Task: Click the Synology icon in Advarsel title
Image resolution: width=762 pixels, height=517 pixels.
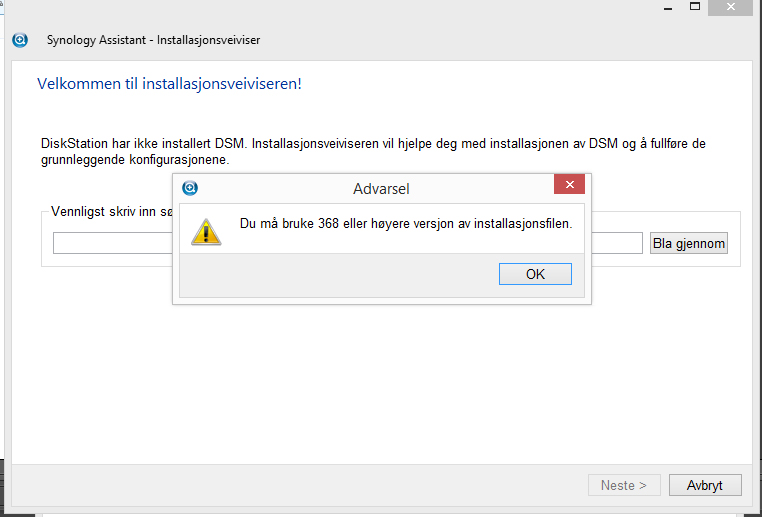Action: coord(190,188)
